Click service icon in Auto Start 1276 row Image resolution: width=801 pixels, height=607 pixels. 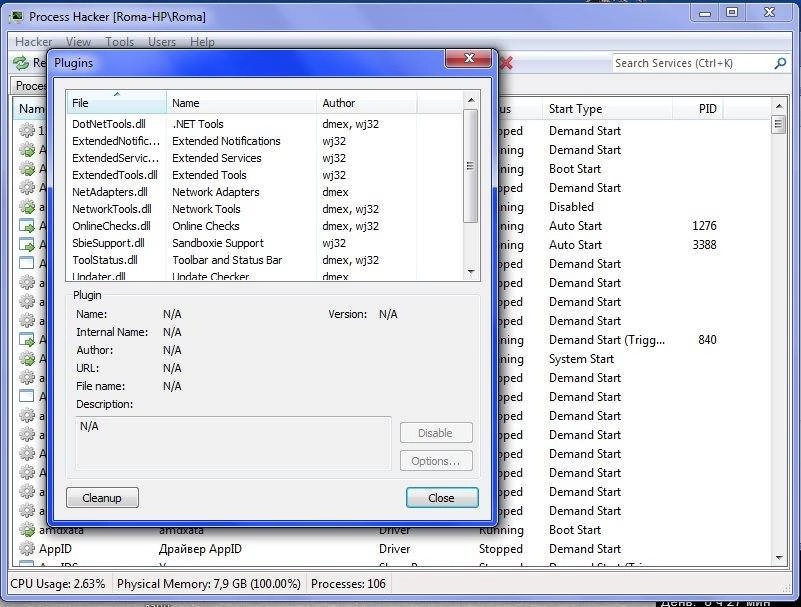[27, 226]
